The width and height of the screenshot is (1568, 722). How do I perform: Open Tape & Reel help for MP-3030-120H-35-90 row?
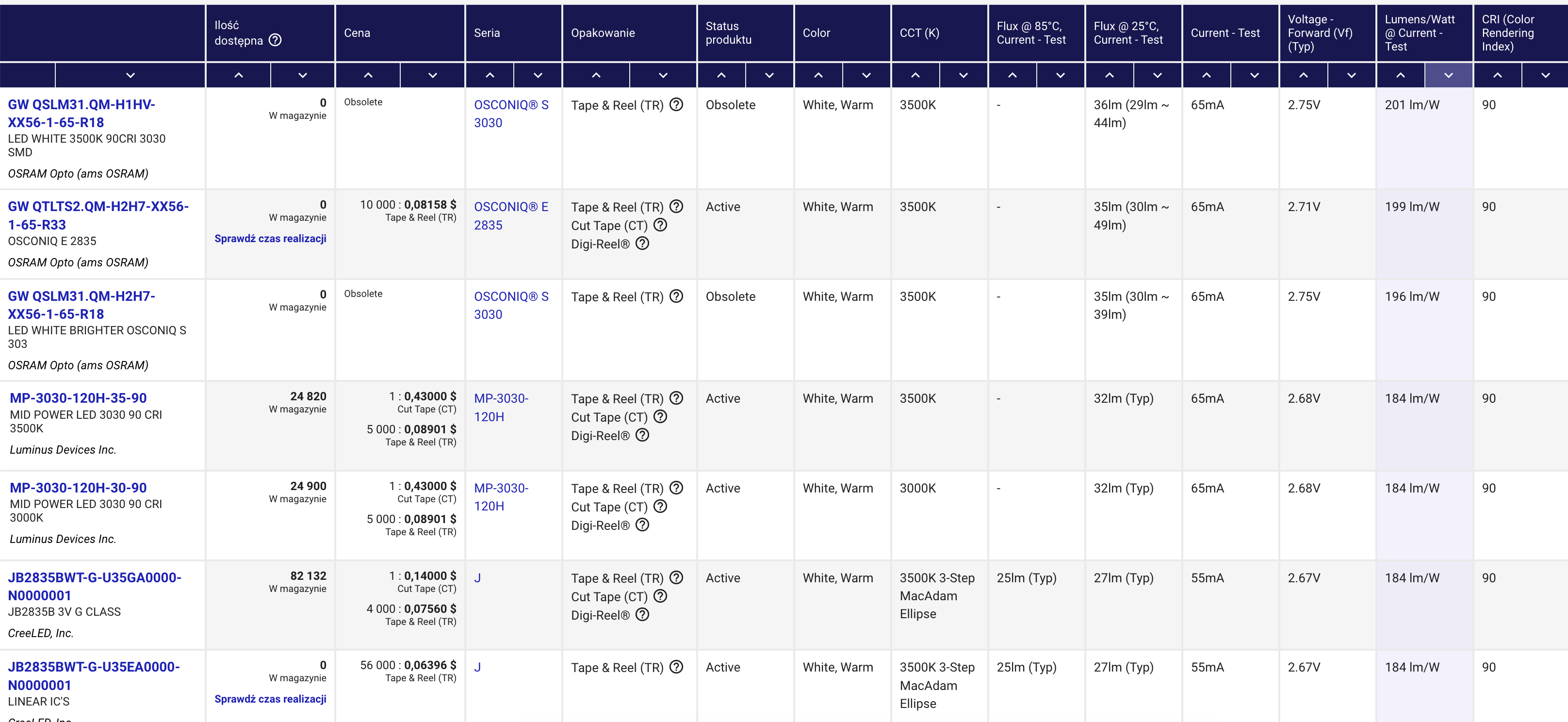pyautogui.click(x=676, y=398)
